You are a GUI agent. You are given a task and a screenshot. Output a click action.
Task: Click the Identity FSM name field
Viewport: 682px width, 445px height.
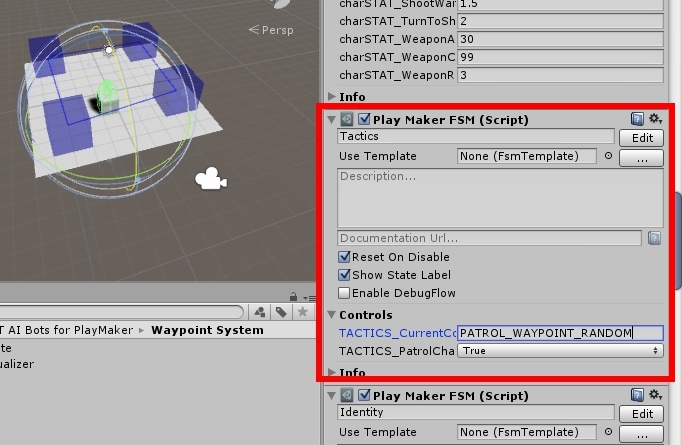(x=476, y=412)
